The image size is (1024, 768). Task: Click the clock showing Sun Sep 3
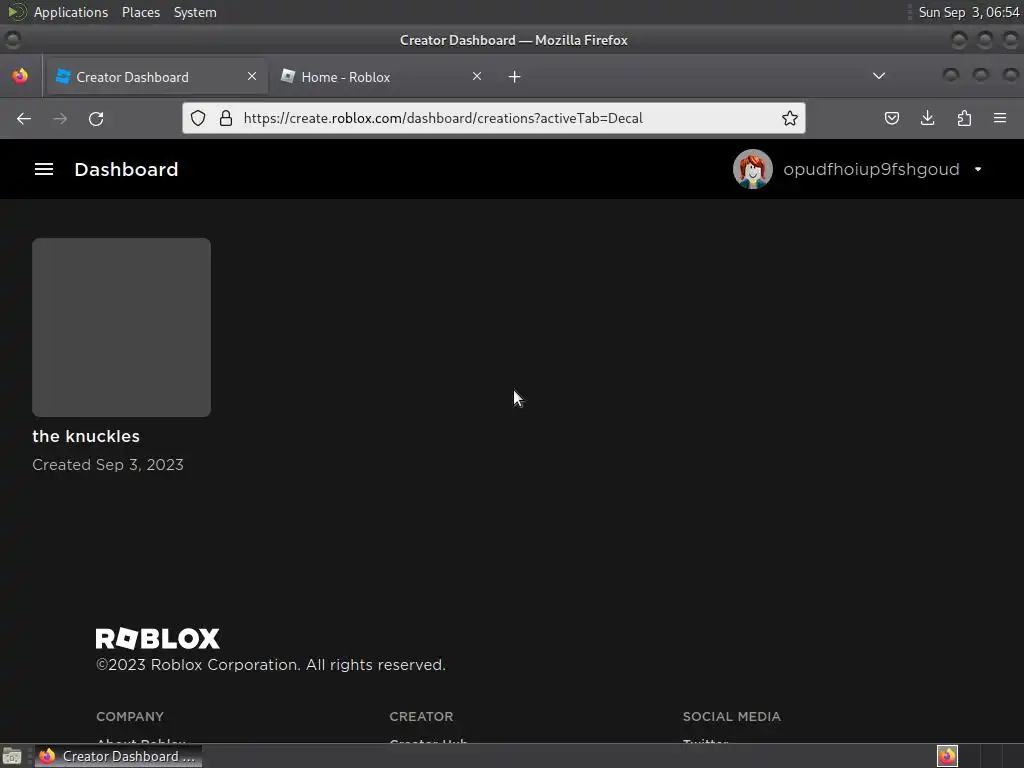[968, 12]
